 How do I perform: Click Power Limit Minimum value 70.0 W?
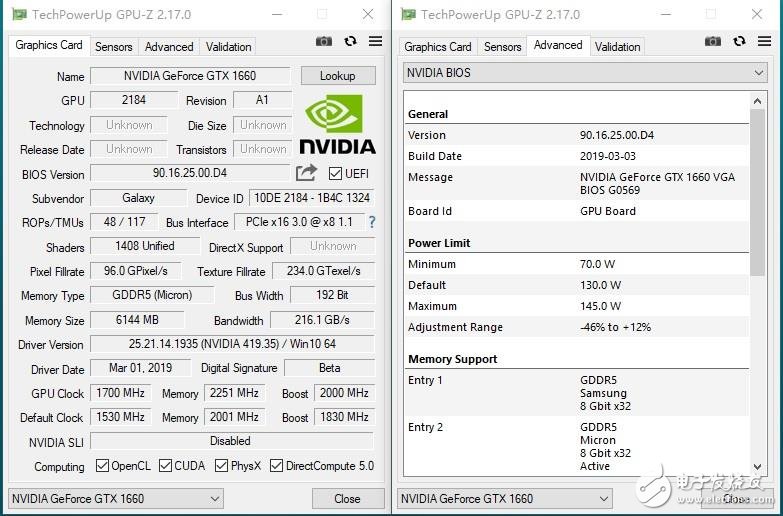click(597, 264)
